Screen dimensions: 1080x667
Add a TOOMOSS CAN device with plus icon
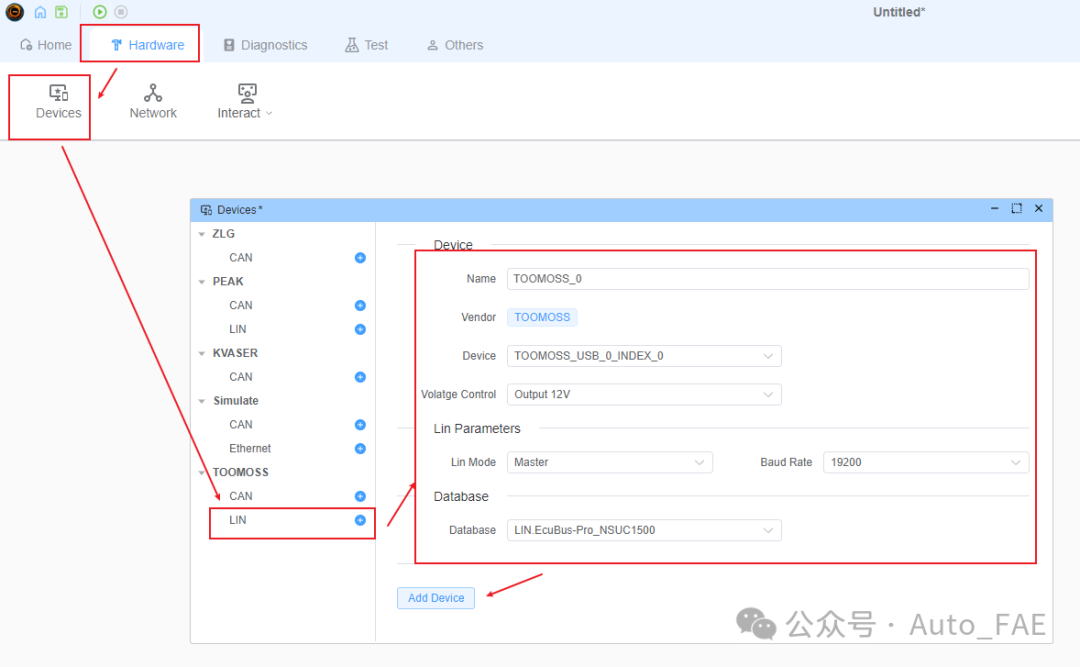click(x=360, y=496)
